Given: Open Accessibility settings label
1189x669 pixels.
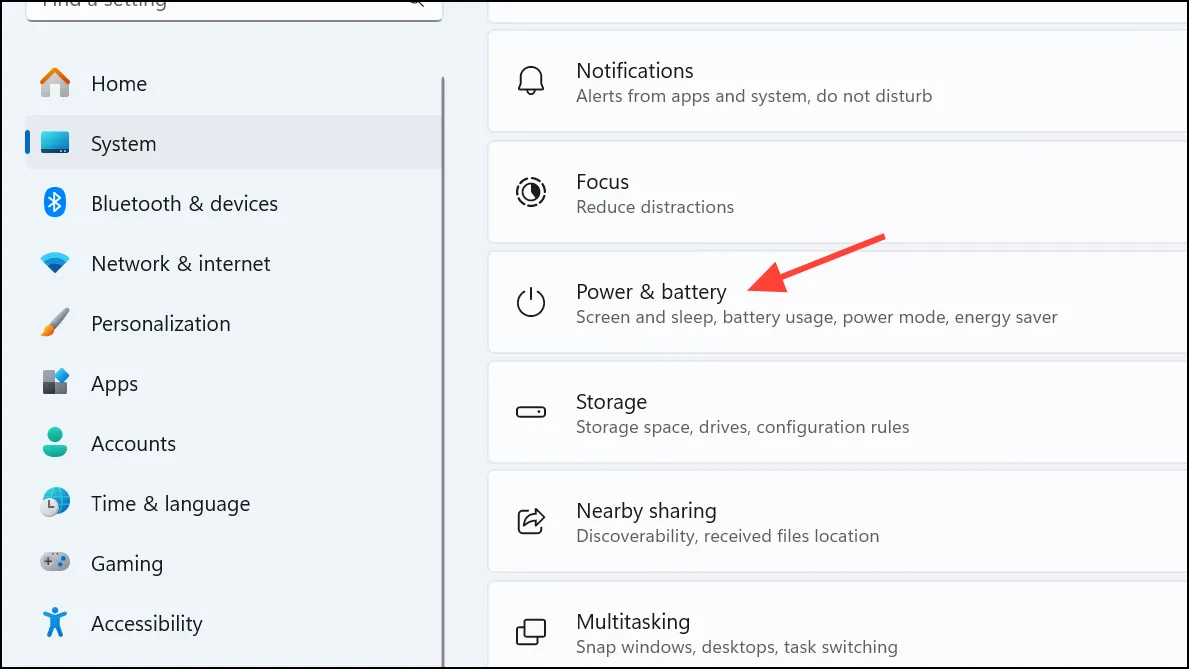Looking at the screenshot, I should click(147, 623).
